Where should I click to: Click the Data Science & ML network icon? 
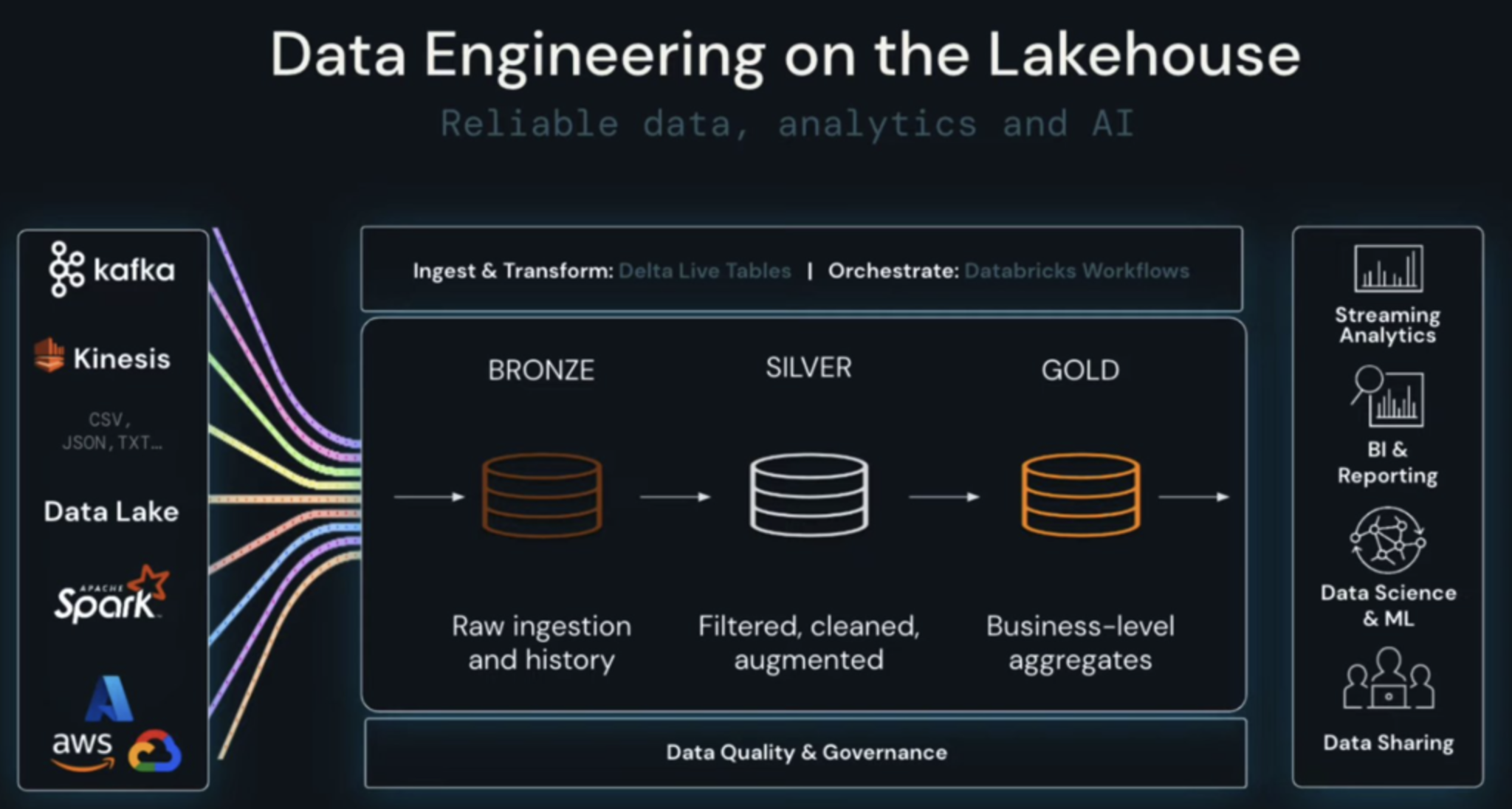(1388, 541)
